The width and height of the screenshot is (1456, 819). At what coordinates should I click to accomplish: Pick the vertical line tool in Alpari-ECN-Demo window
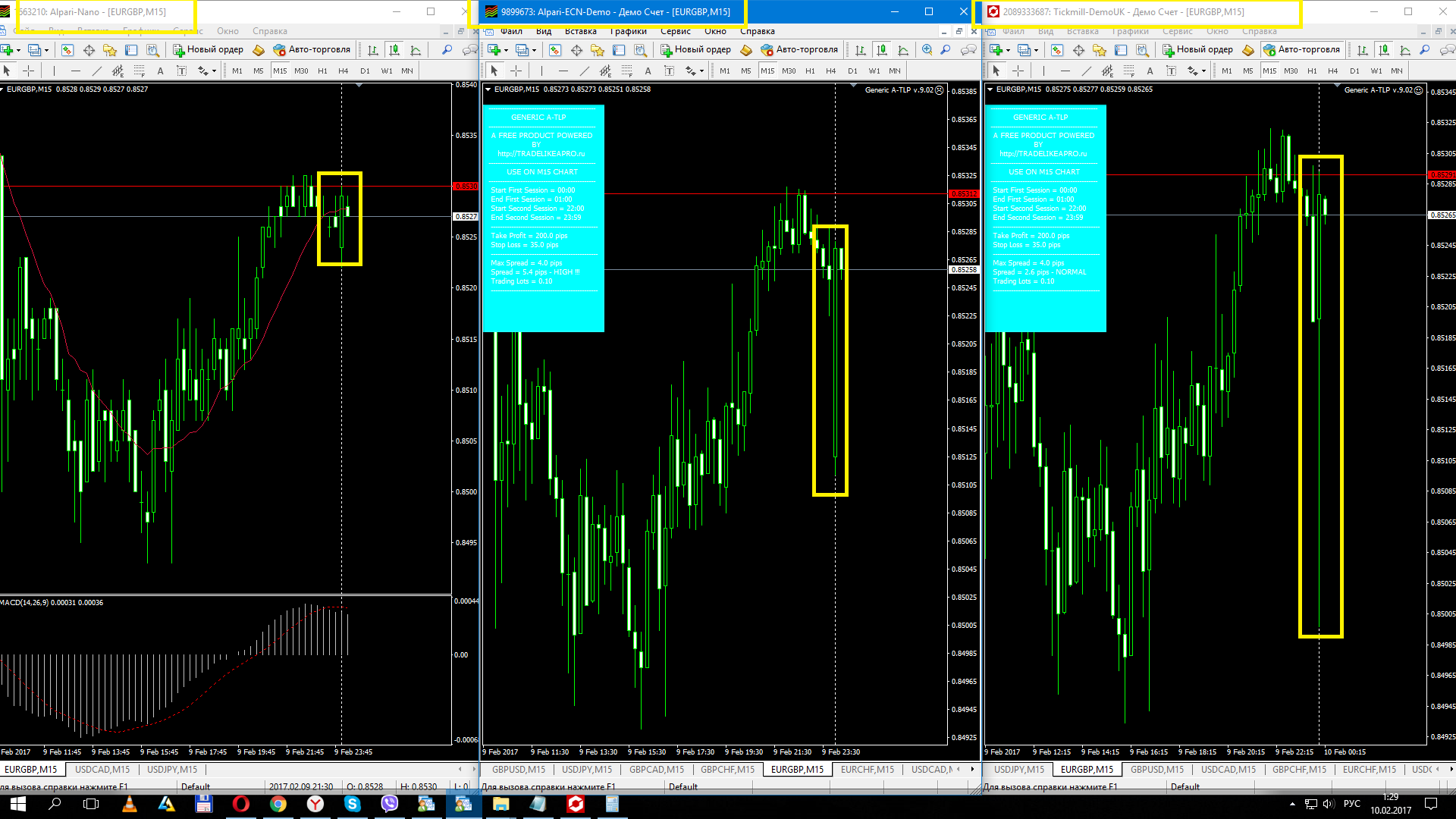coord(541,71)
